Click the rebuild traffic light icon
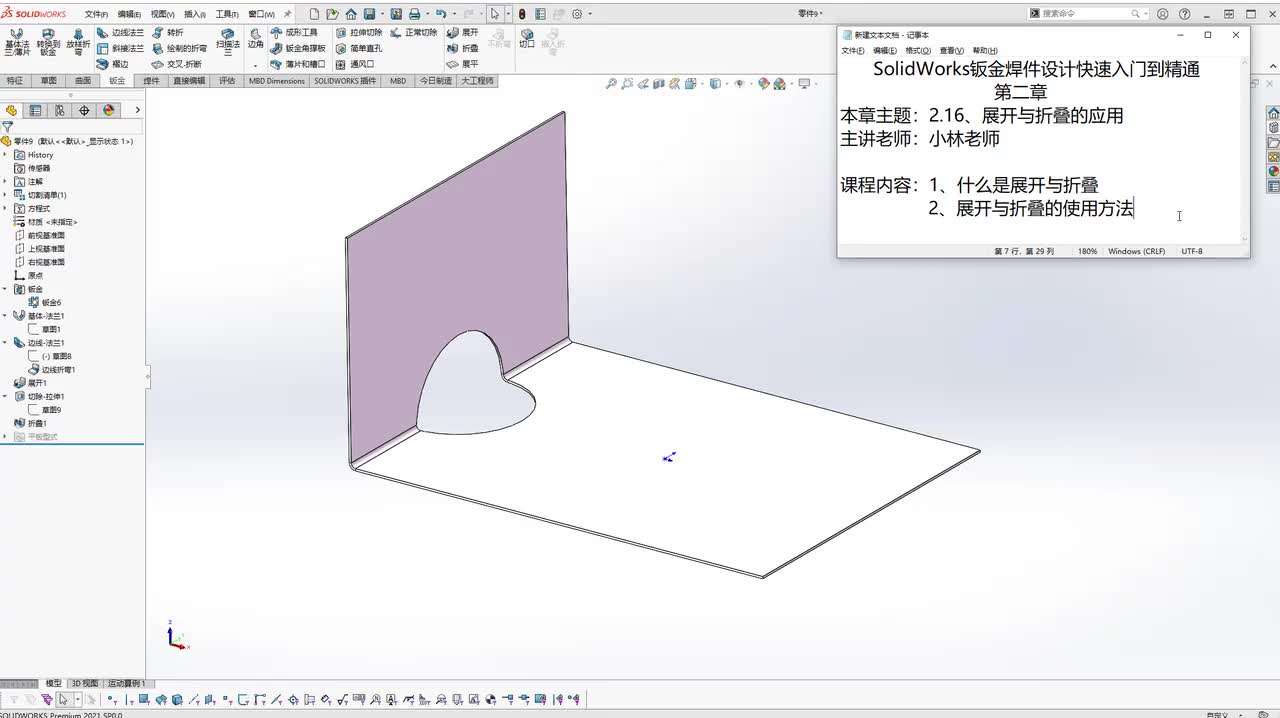Viewport: 1280px width, 718px height. (x=521, y=14)
